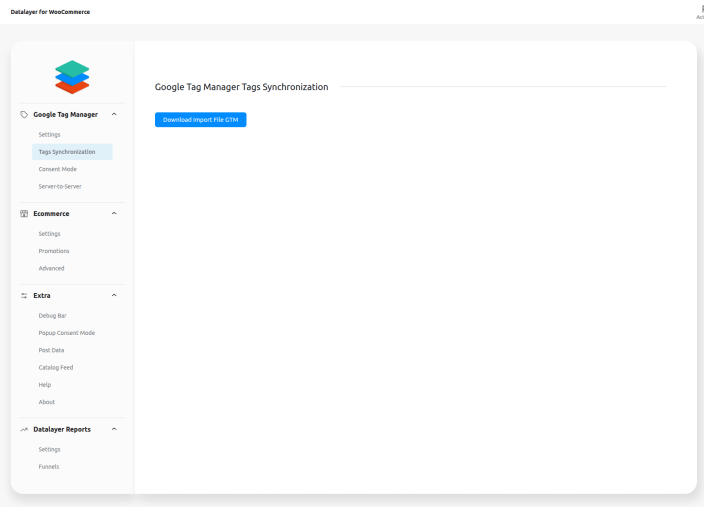Viewport: 704px width, 507px height.
Task: Open the About page
Action: [x=47, y=402]
